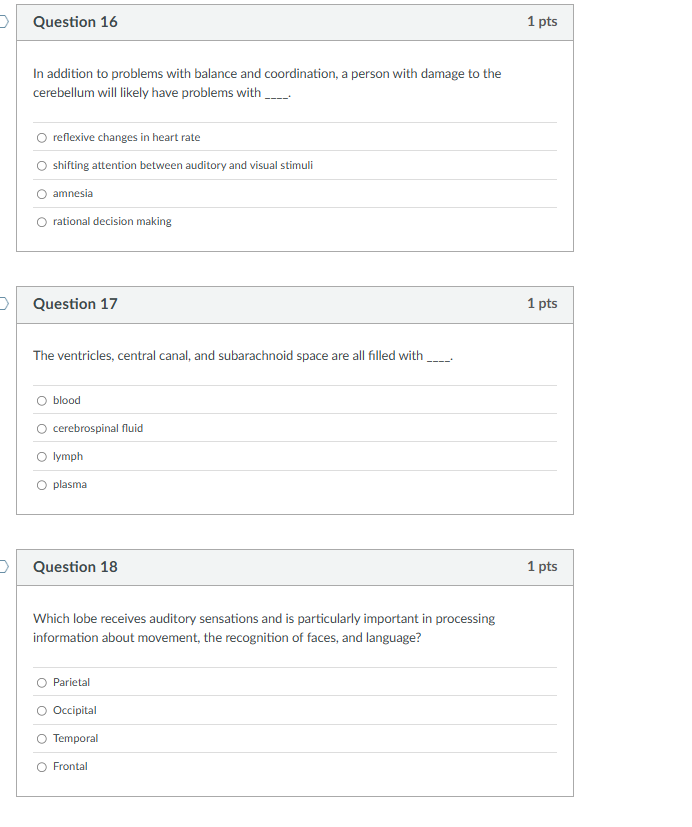This screenshot has width=692, height=827.
Task: Select the "blood" option in Question 17
Action: tap(41, 400)
